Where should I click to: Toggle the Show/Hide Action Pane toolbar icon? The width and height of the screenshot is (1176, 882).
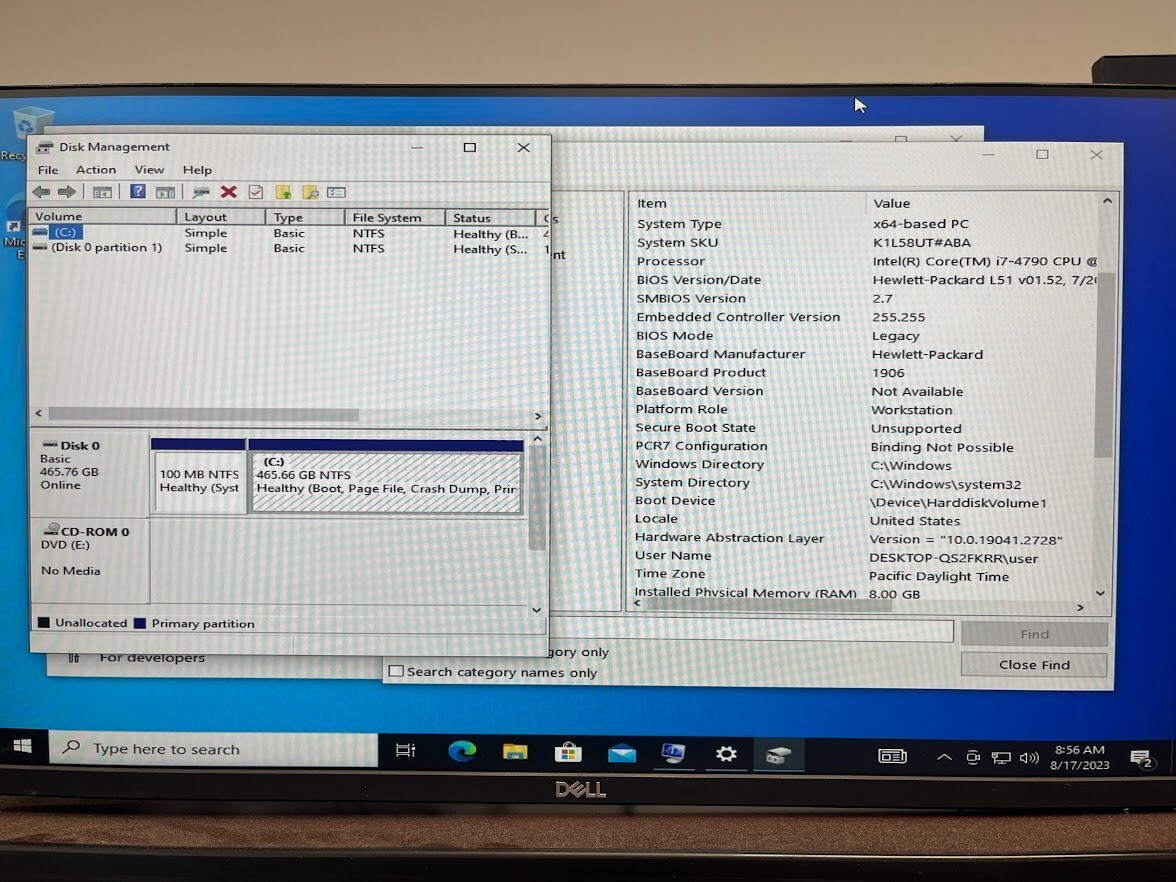(x=165, y=193)
